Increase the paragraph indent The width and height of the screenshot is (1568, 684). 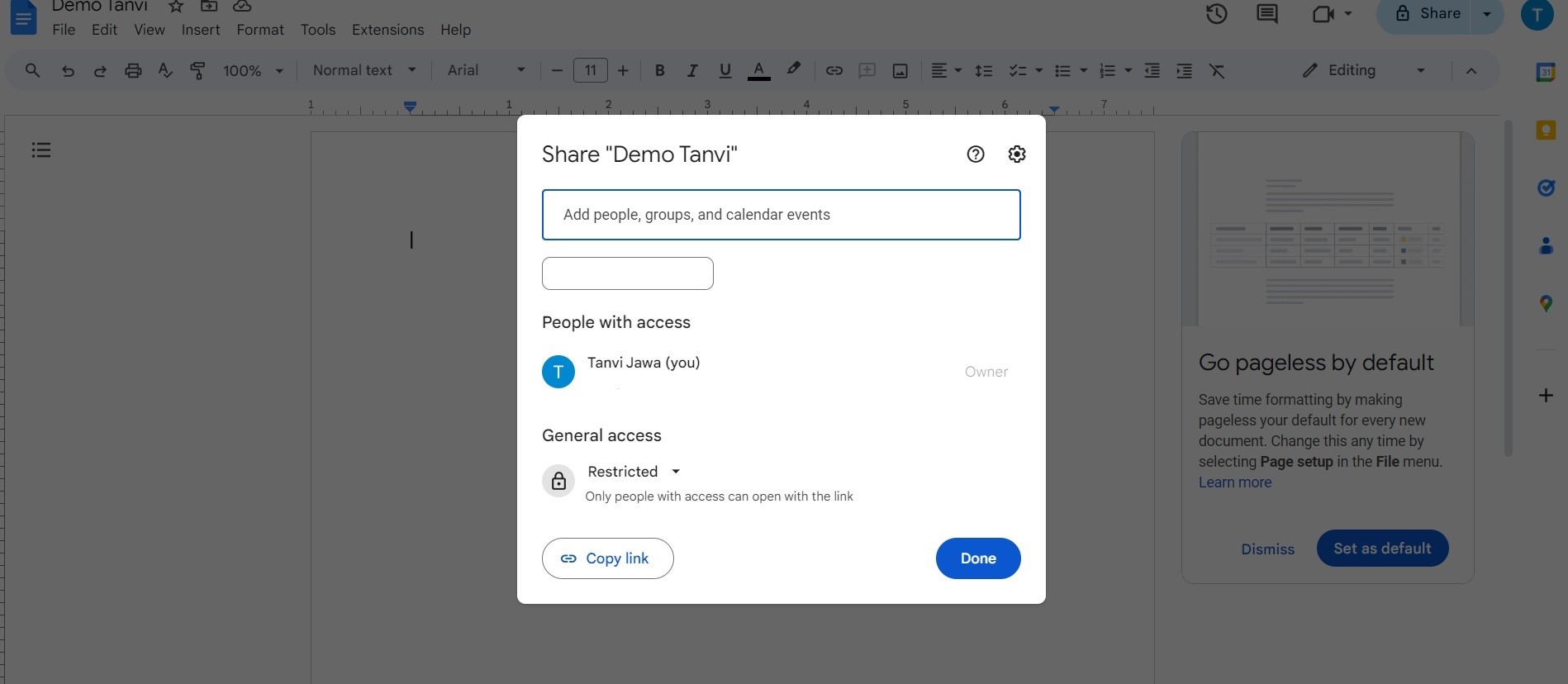[1184, 71]
